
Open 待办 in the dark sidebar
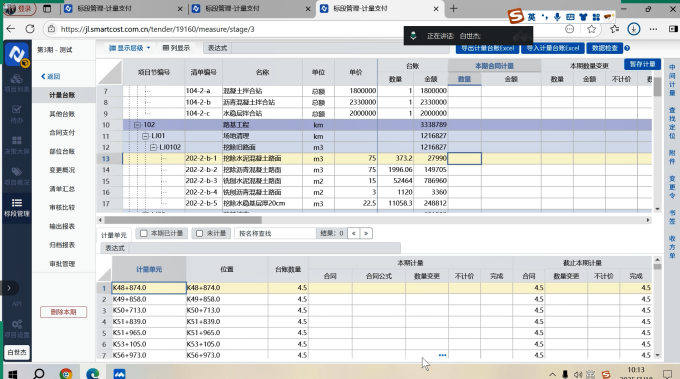pos(16,114)
